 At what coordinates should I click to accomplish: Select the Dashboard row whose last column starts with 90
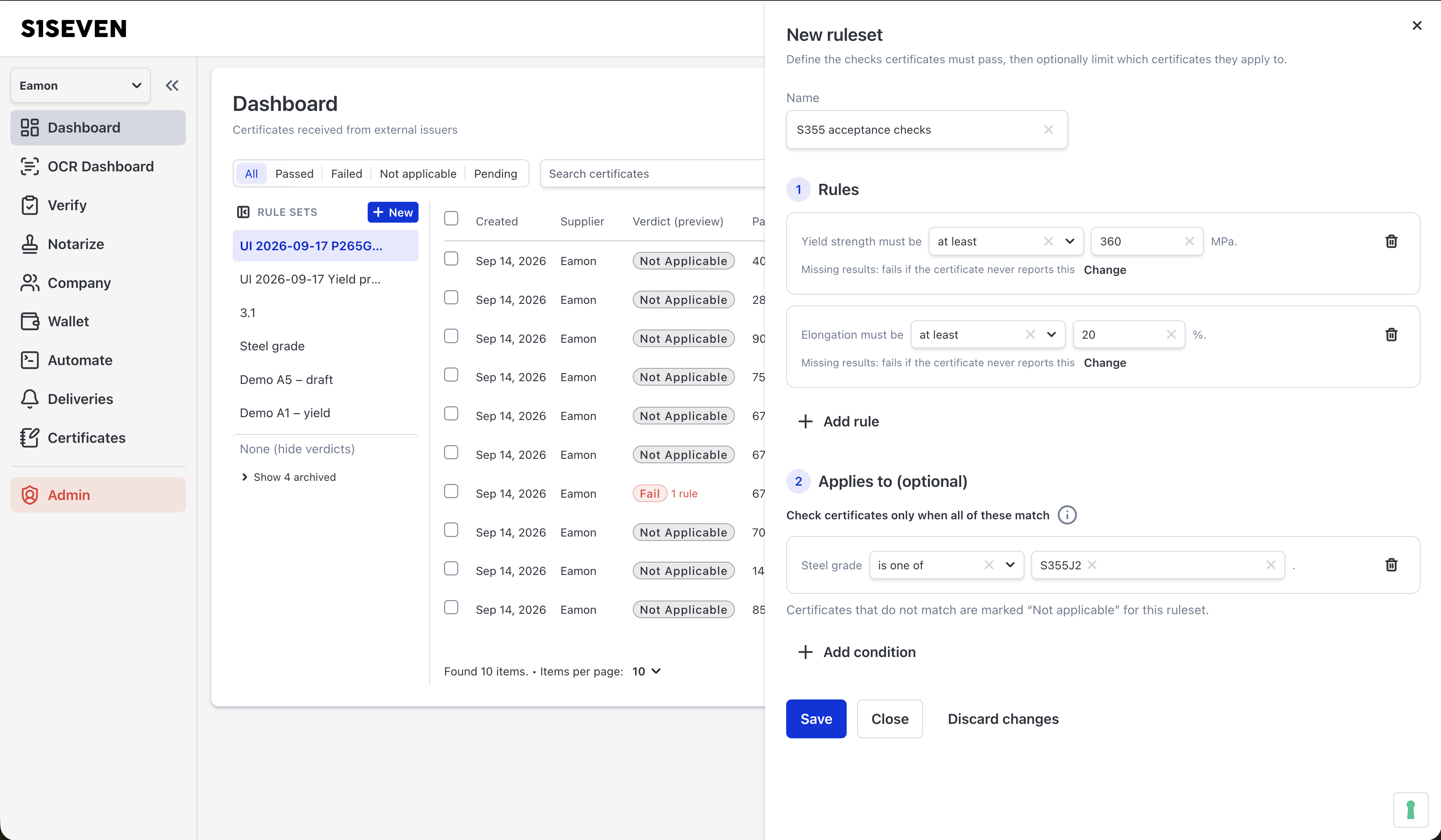[x=451, y=336]
